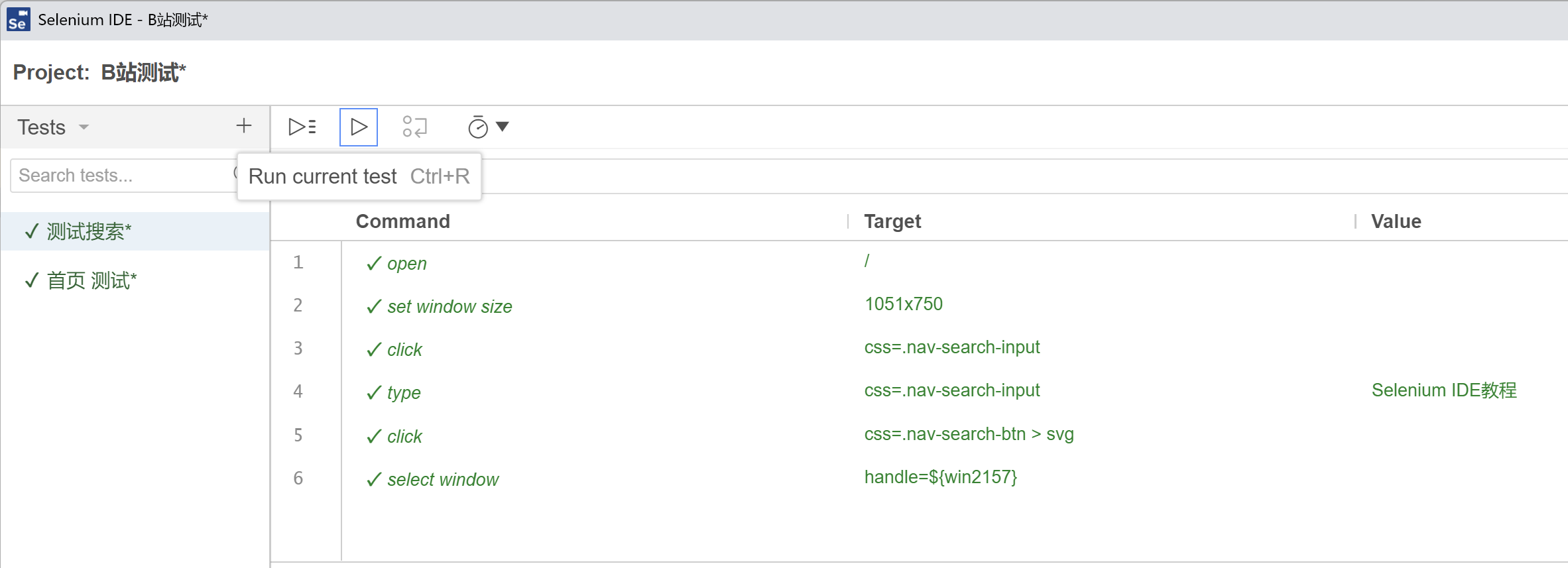Click the Run all tests icon

(x=302, y=127)
